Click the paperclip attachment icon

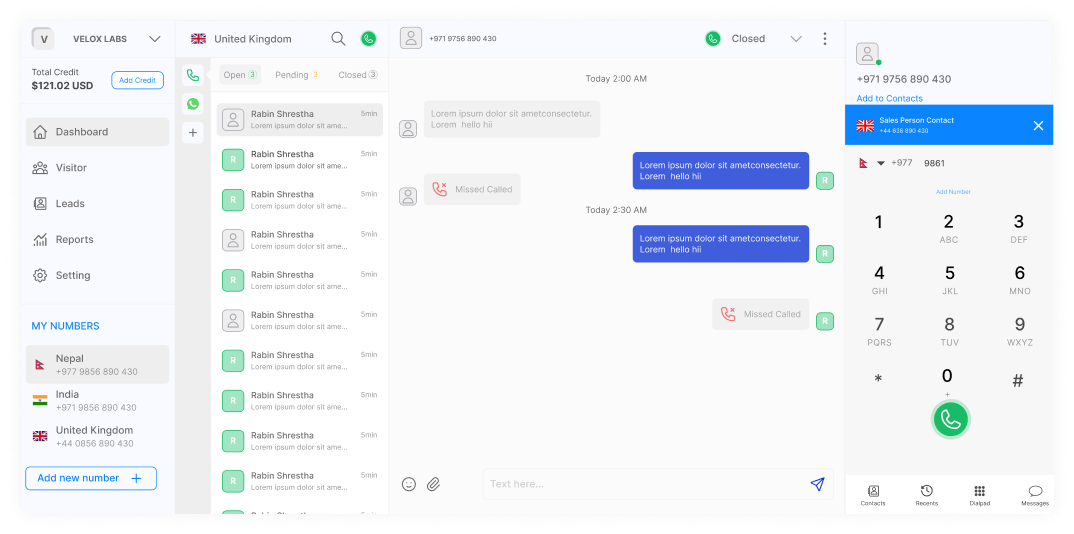point(433,484)
